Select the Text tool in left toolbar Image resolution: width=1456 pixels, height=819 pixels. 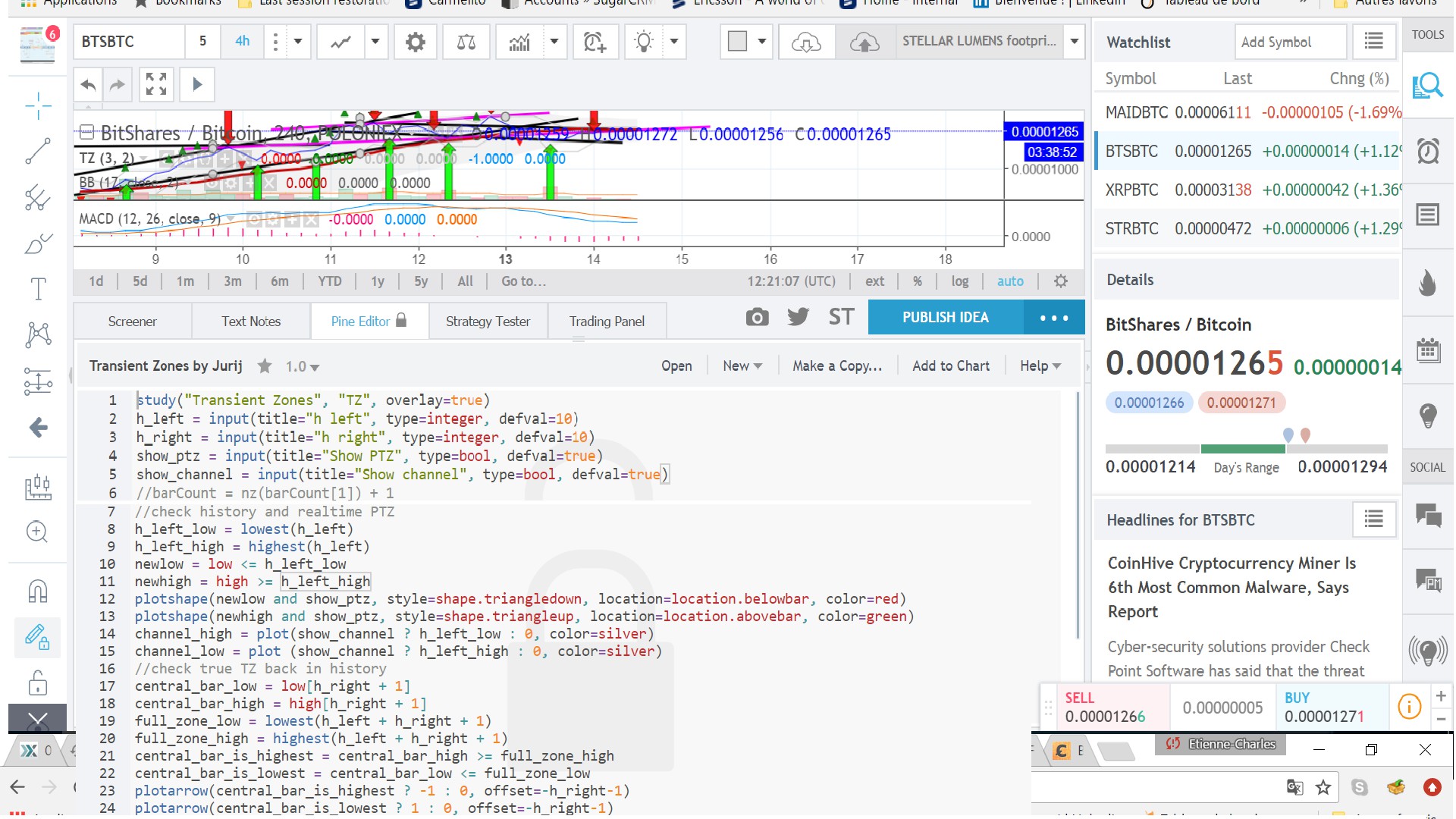pos(38,289)
